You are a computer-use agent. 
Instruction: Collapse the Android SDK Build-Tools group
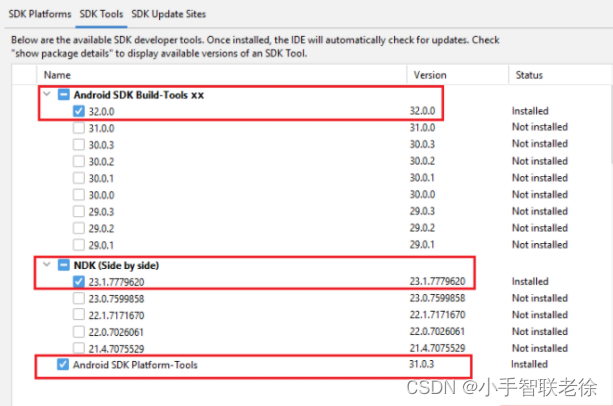[47, 94]
